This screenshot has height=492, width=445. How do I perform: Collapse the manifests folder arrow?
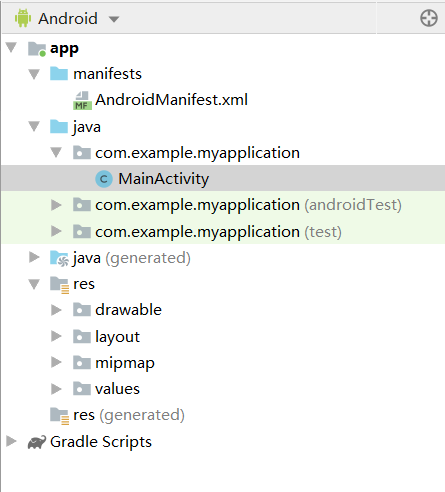coord(34,74)
